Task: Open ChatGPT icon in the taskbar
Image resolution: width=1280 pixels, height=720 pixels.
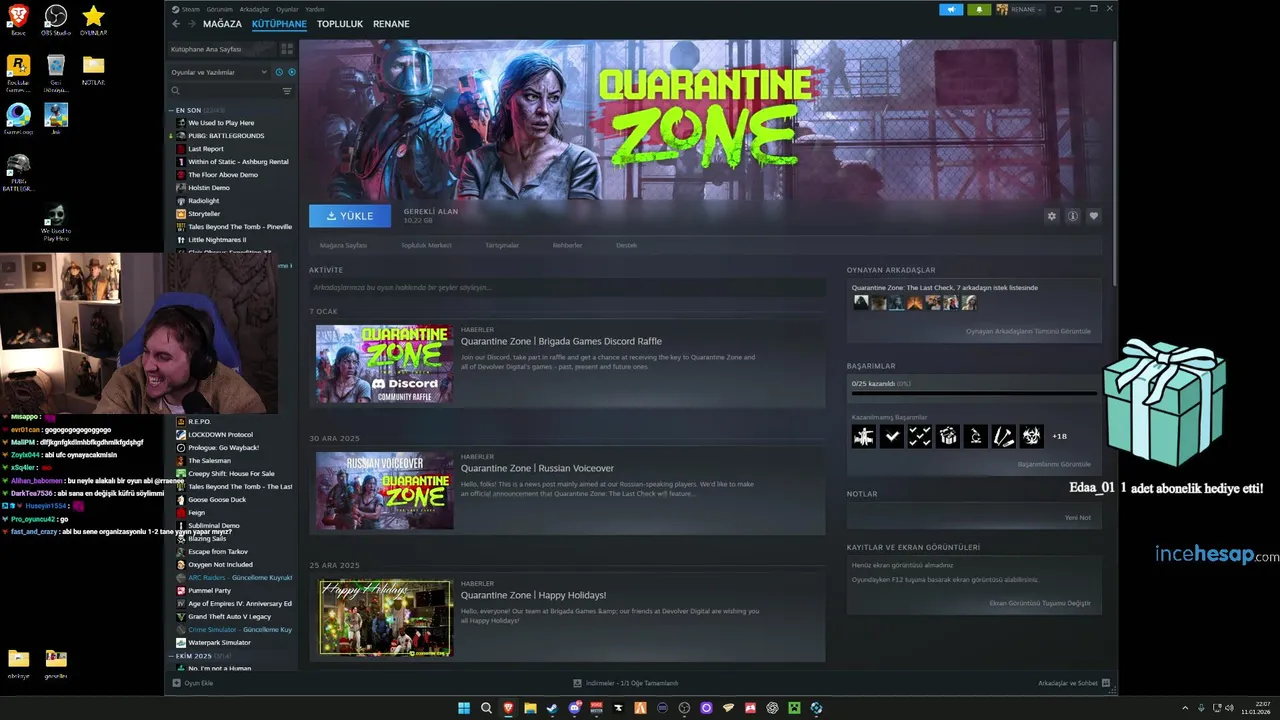Action: coord(773,708)
